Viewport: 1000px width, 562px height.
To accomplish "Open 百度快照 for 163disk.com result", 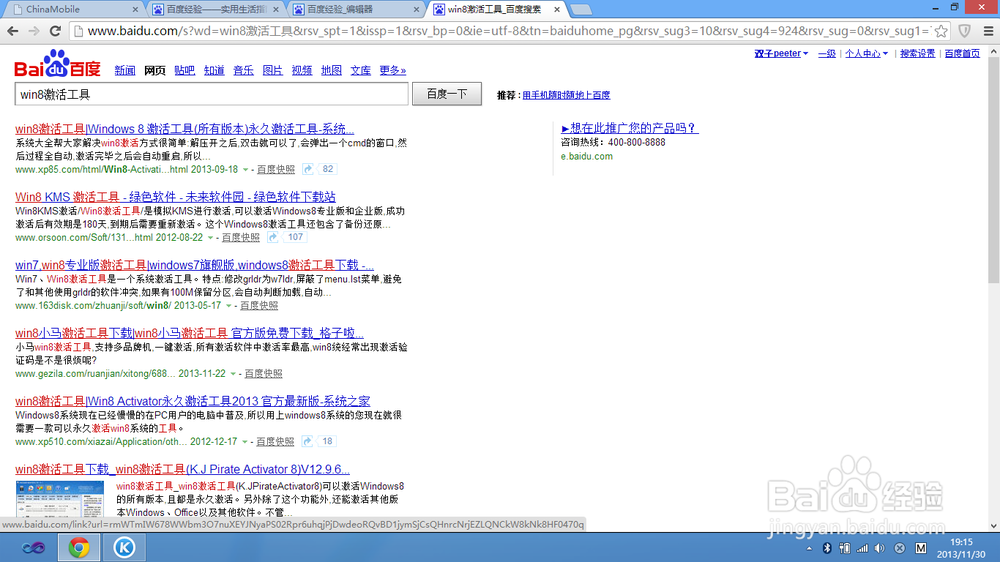I will point(259,306).
